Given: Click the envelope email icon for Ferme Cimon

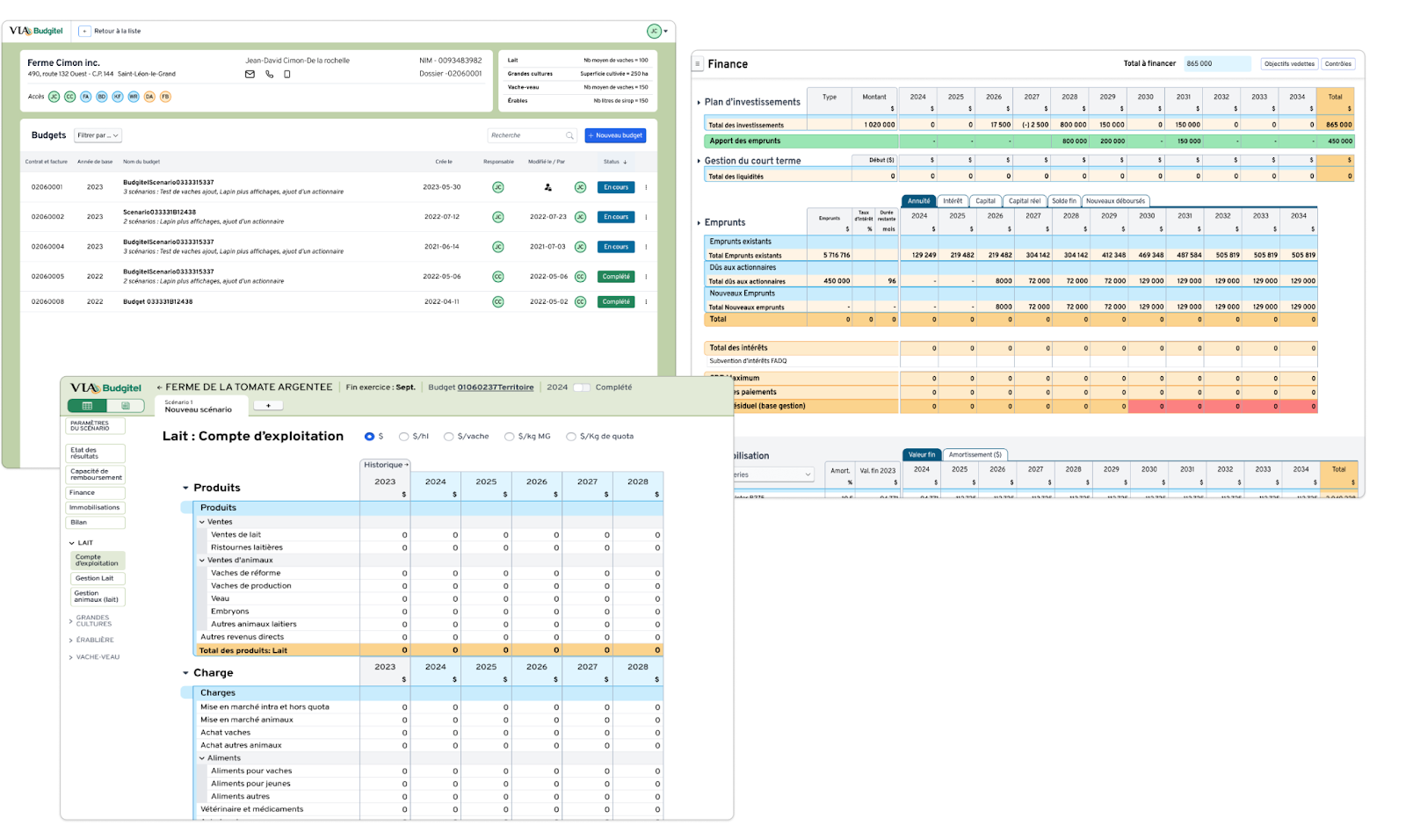Looking at the screenshot, I should click(x=250, y=75).
